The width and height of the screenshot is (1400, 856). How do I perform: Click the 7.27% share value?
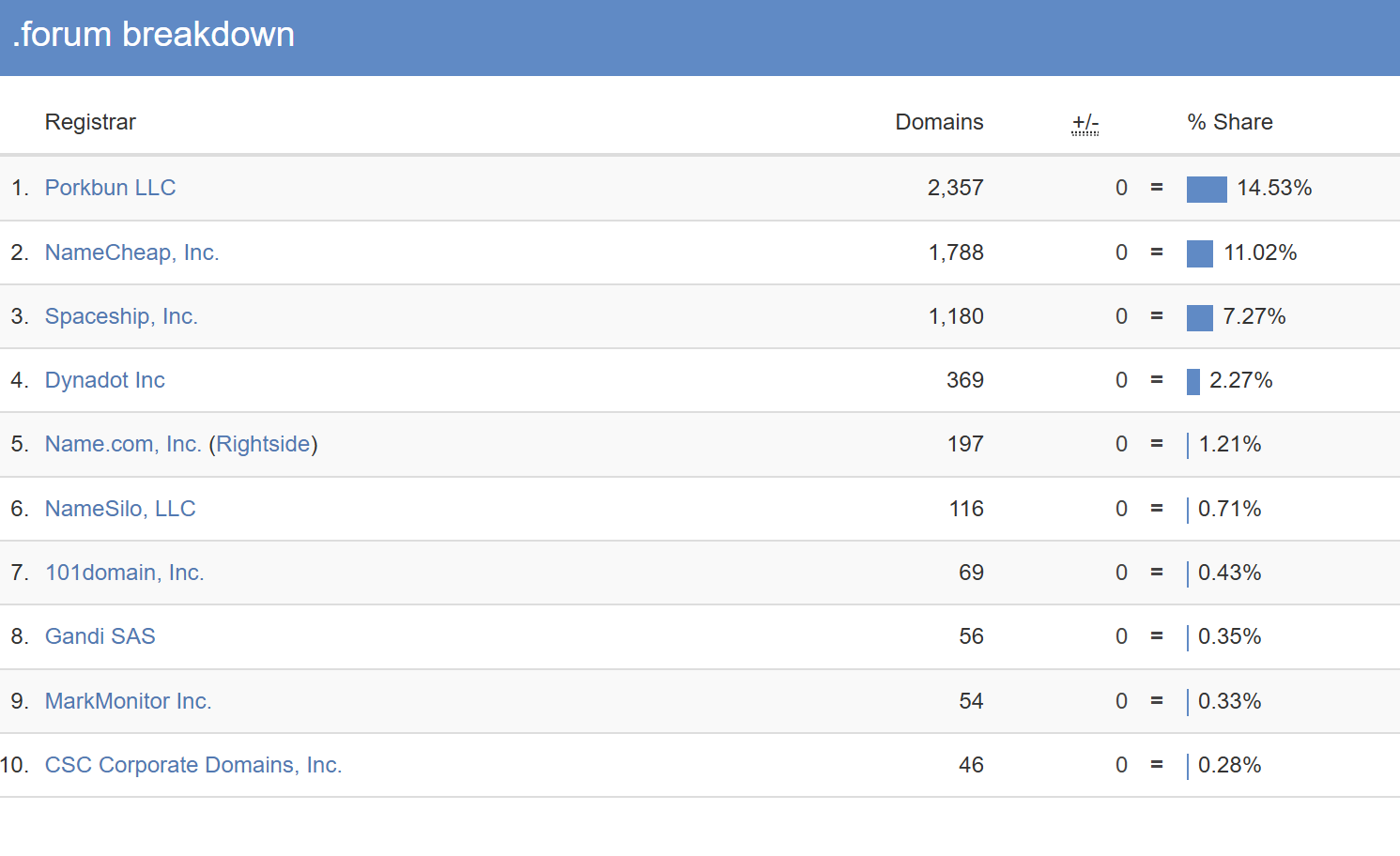point(1254,316)
